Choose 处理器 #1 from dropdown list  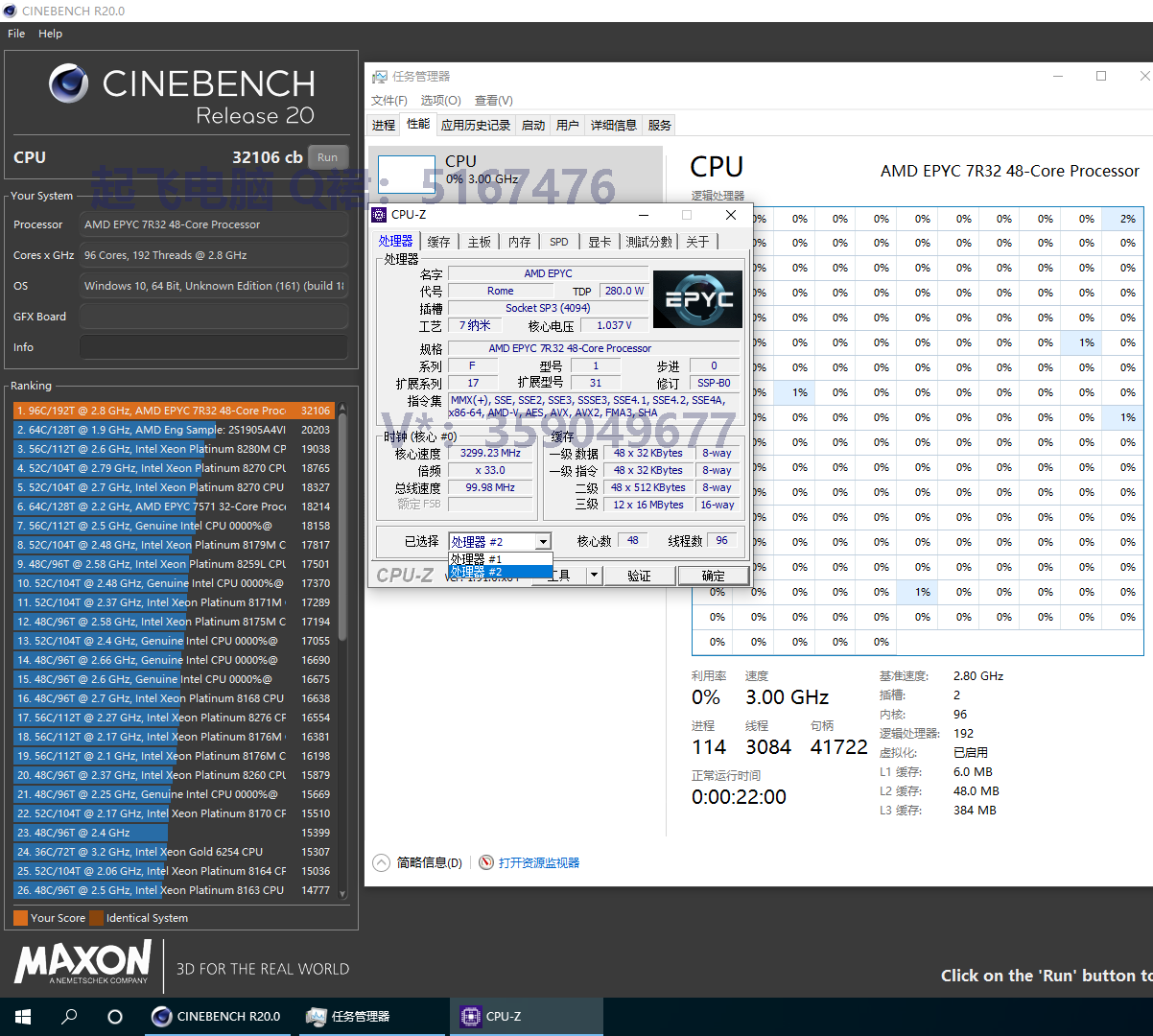(x=500, y=558)
